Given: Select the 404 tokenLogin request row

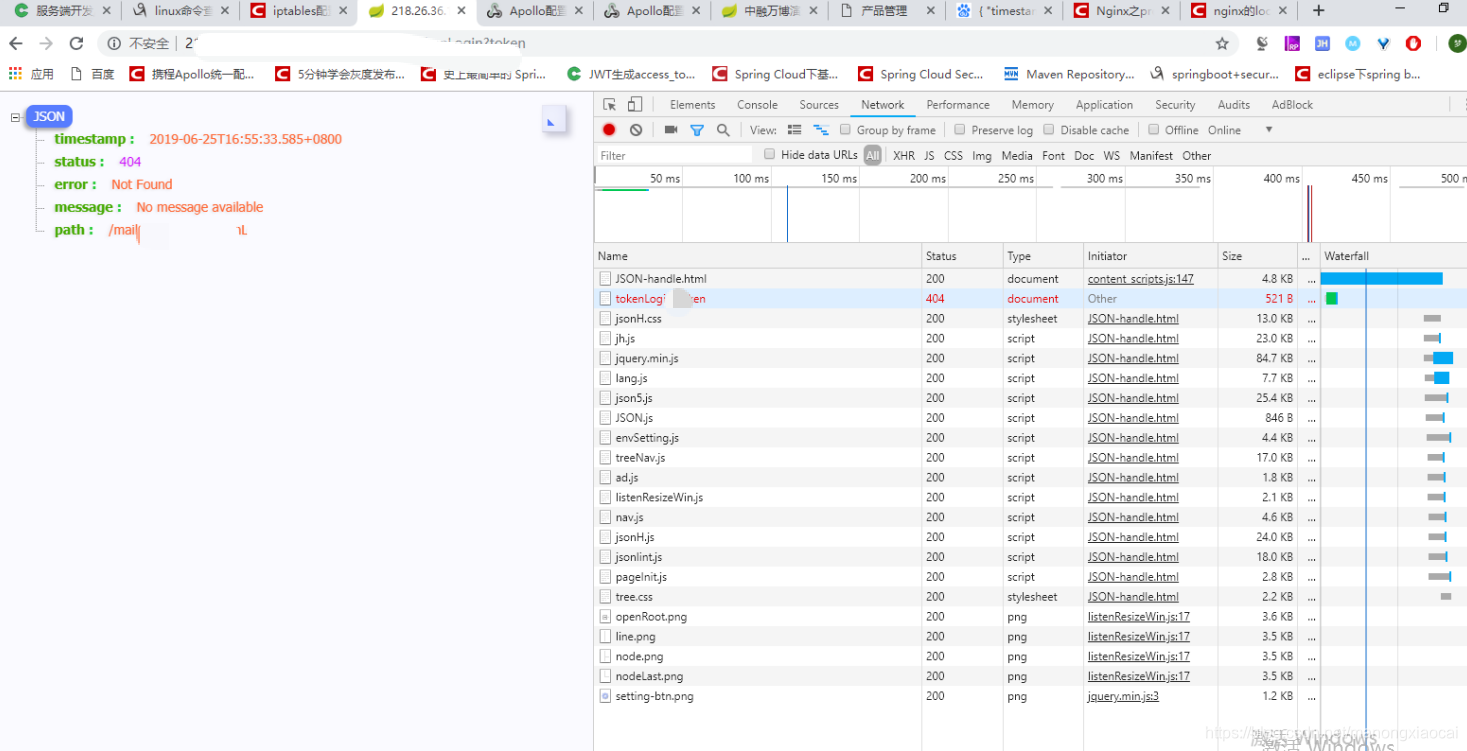Looking at the screenshot, I should coord(1030,299).
